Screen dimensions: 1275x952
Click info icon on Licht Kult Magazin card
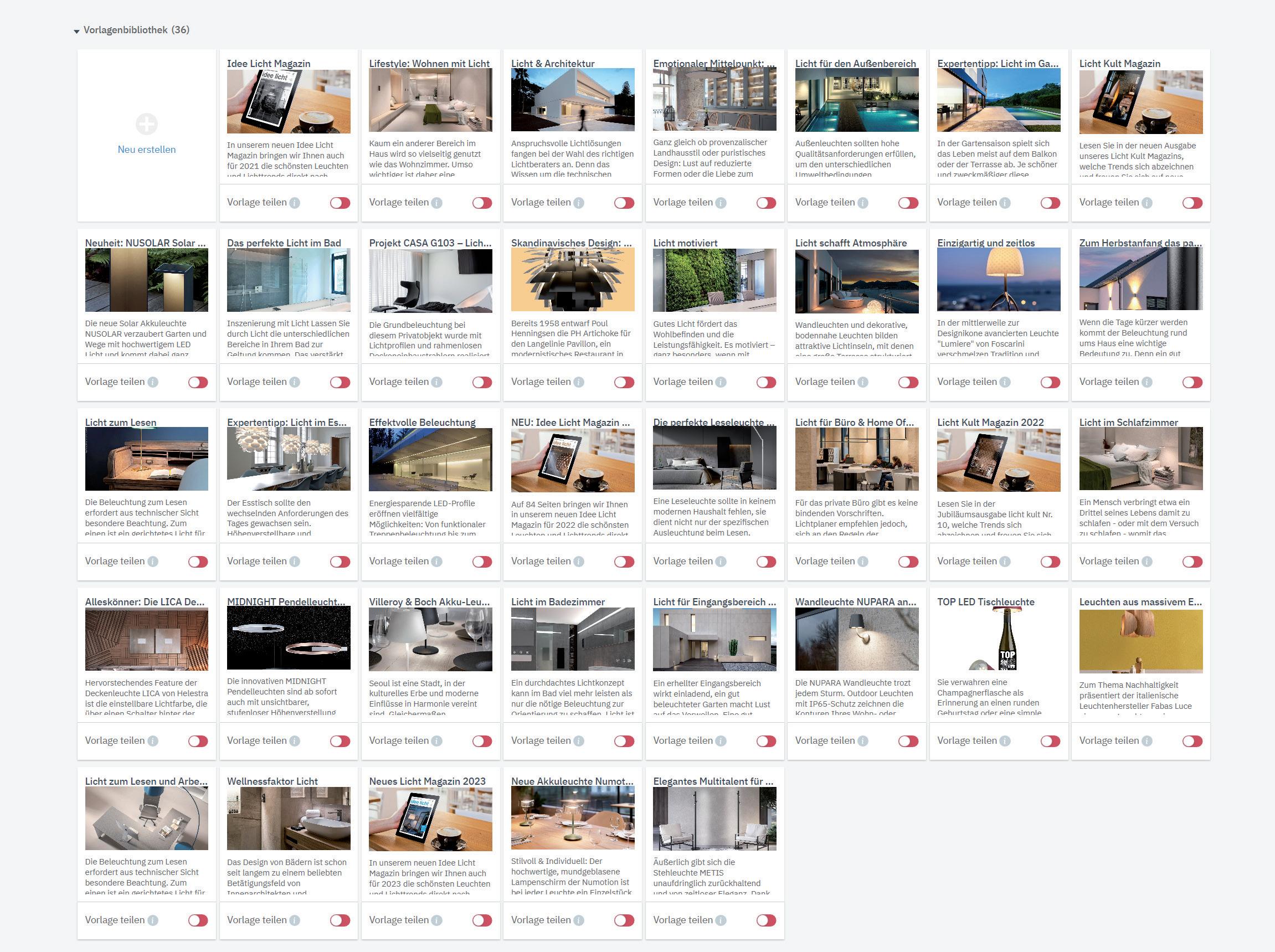pos(1147,203)
